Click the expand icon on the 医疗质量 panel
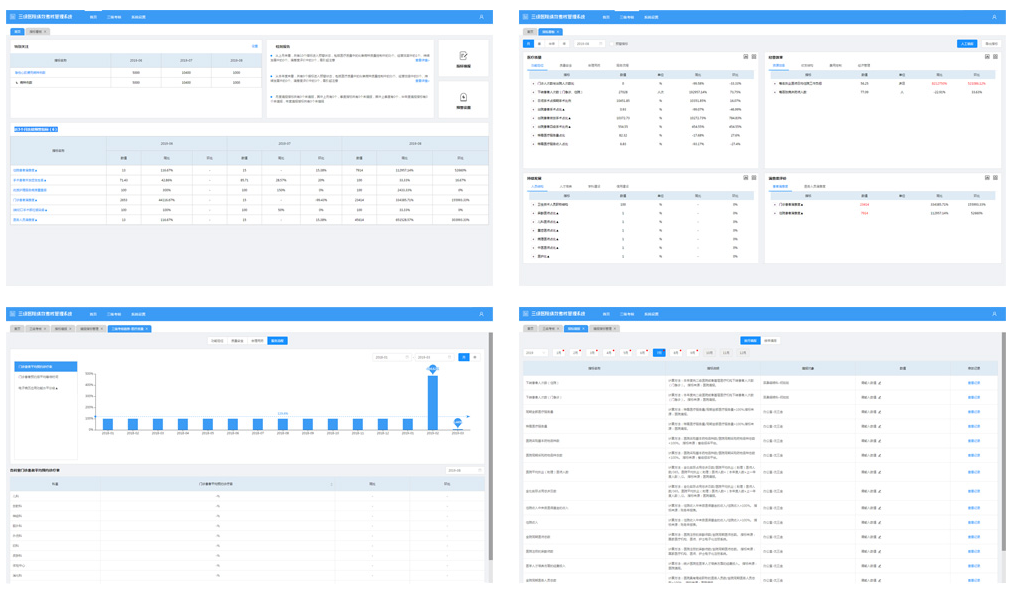1015x599 pixels. [754, 57]
